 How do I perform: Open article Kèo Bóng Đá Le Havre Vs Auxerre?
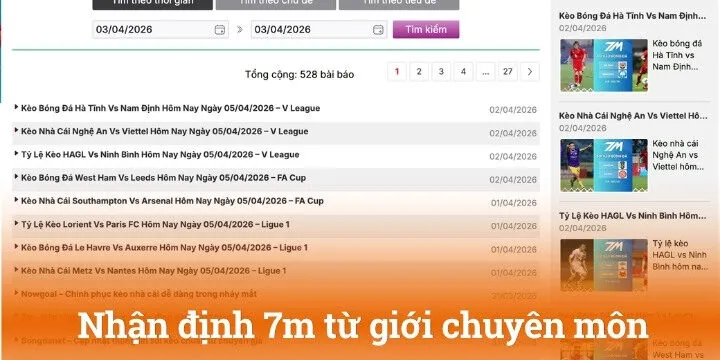click(x=164, y=248)
